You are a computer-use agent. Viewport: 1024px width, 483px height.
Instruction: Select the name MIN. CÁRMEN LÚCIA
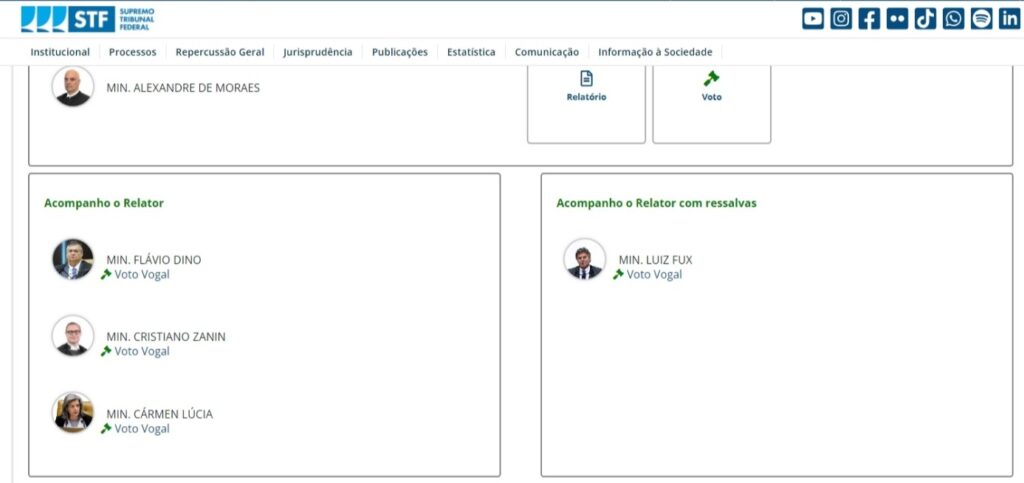[x=159, y=414]
